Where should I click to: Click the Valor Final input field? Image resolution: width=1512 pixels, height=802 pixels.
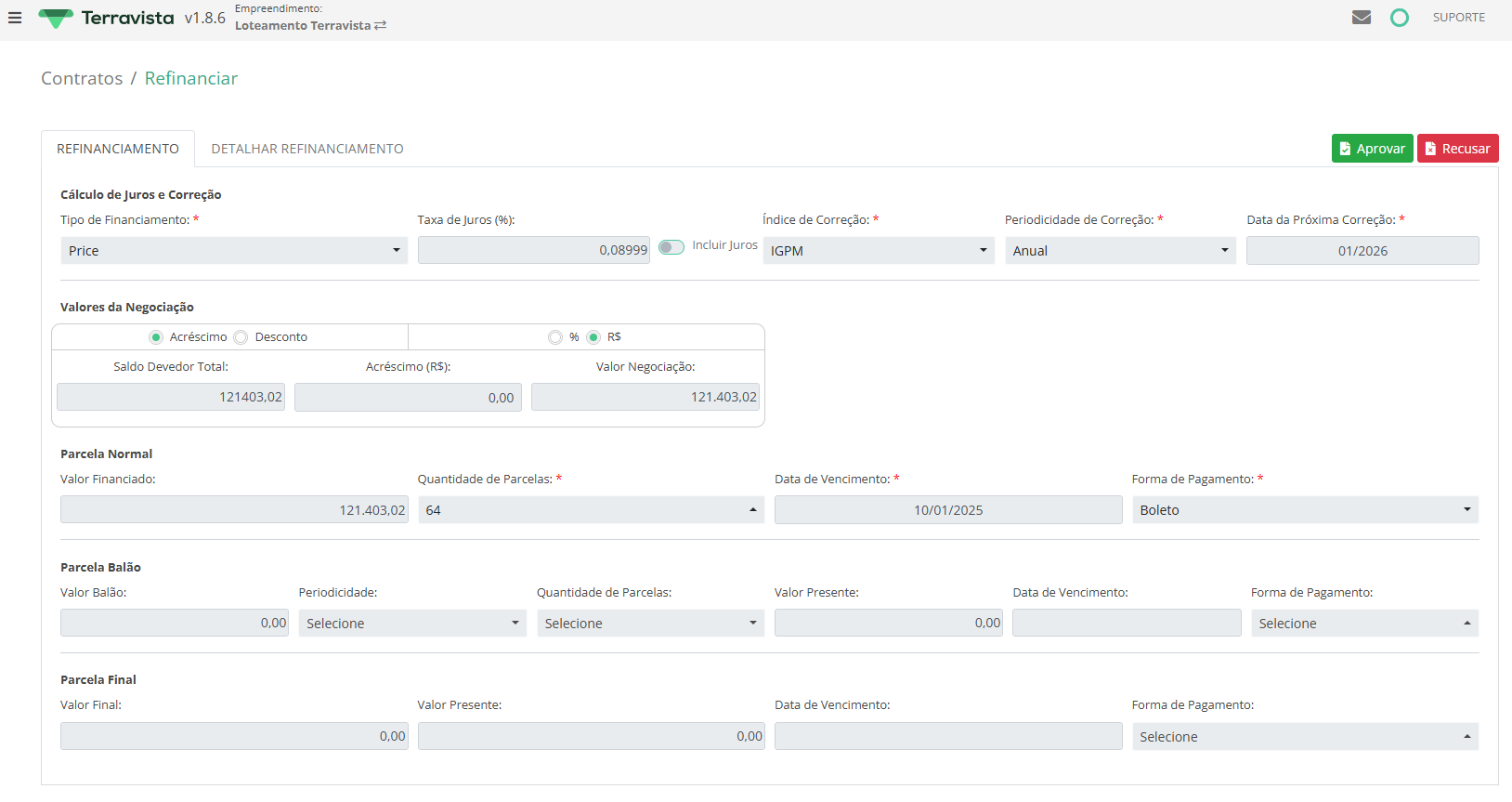point(234,736)
